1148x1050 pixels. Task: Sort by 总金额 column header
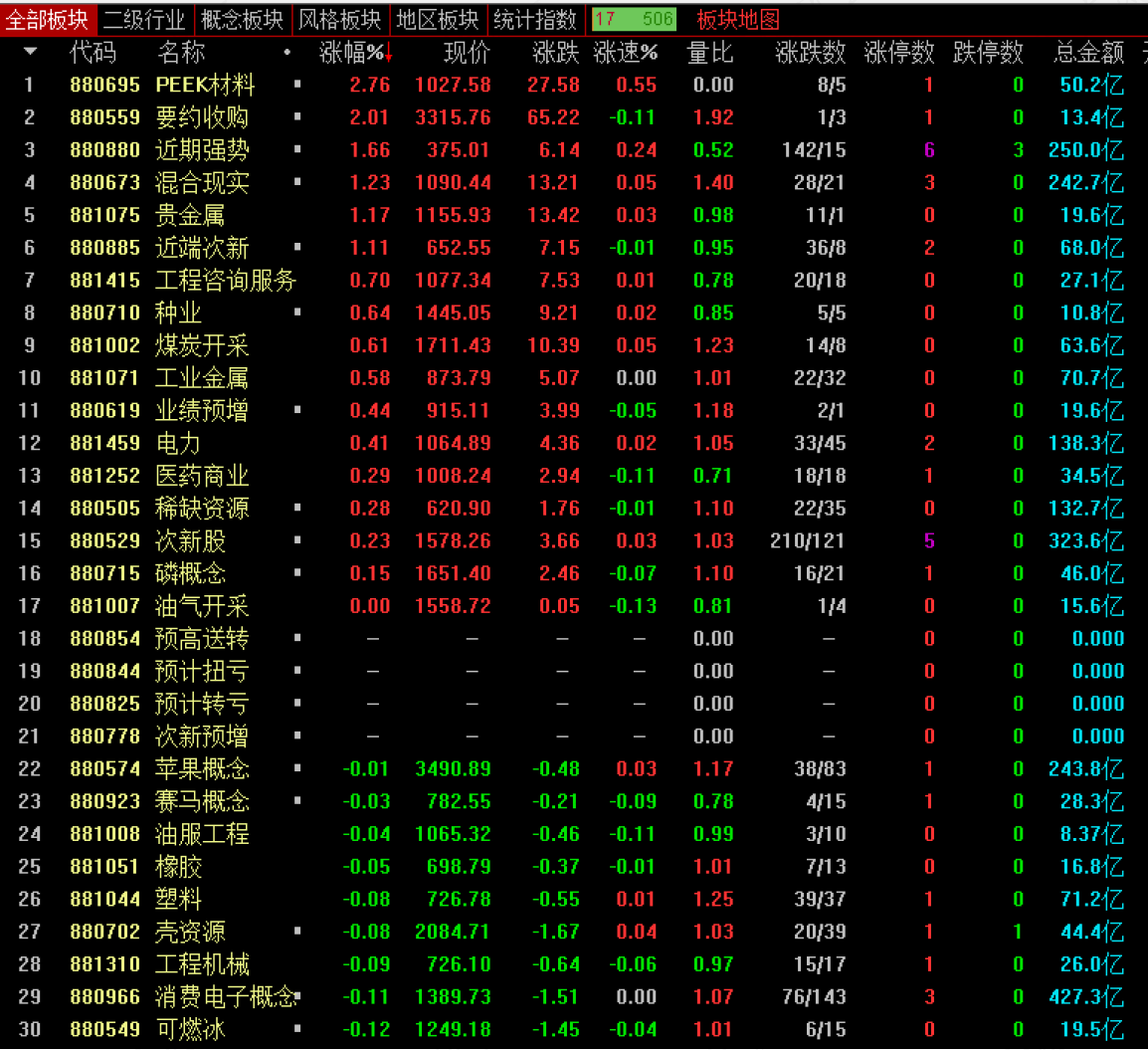[x=1088, y=53]
